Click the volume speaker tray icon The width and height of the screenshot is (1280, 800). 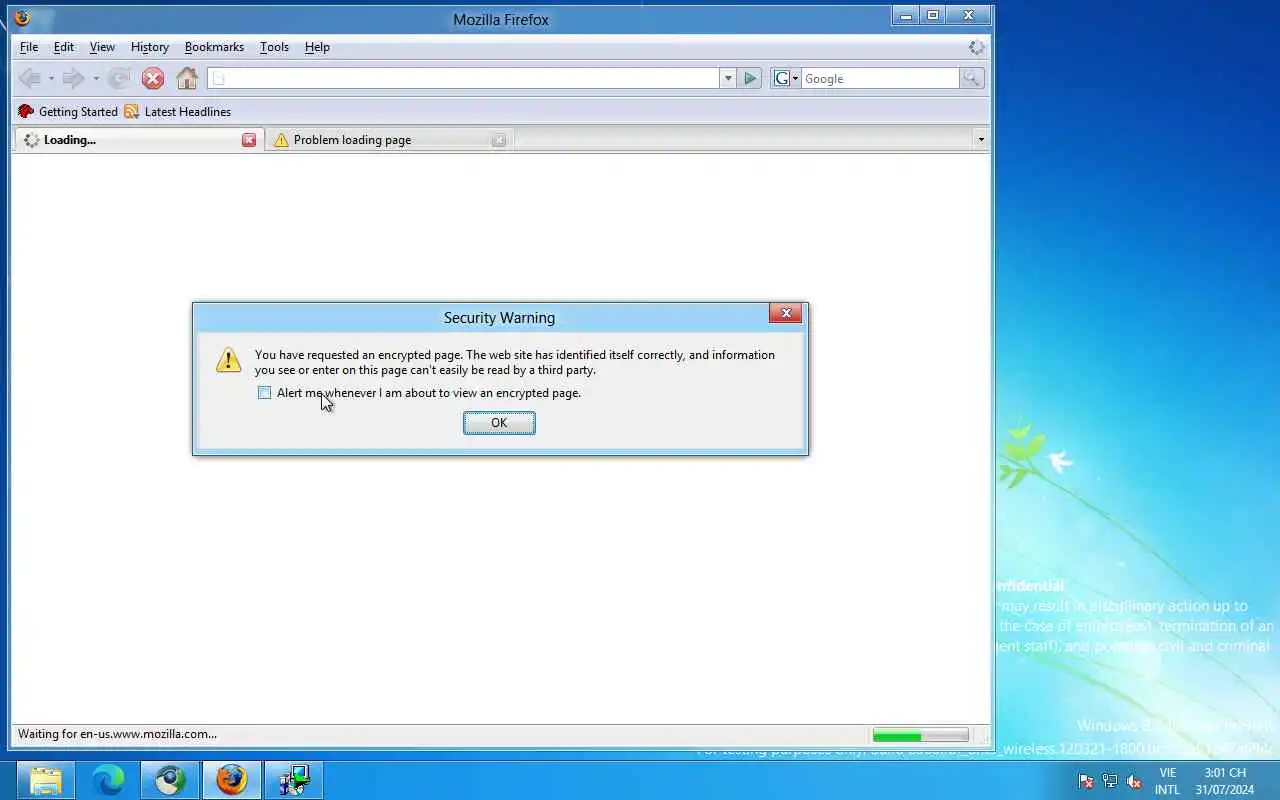pos(1134,781)
